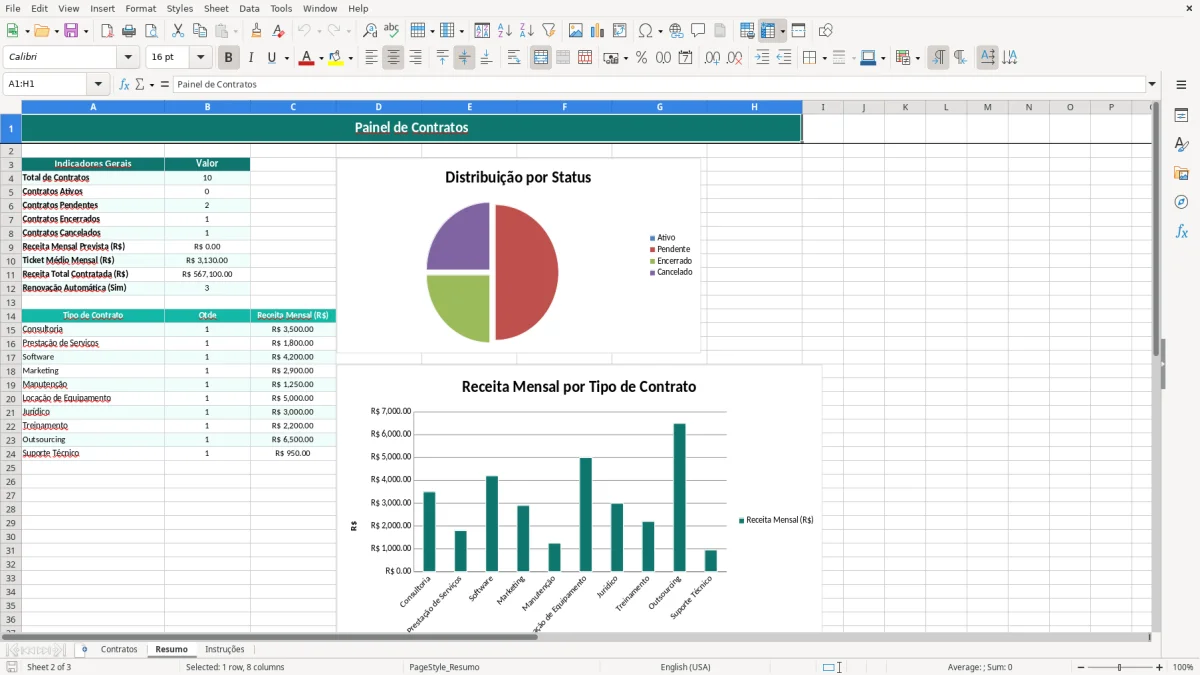Screen dimensions: 1200x675
Task: Switch to the Instruções sheet tab
Action: pos(224,649)
